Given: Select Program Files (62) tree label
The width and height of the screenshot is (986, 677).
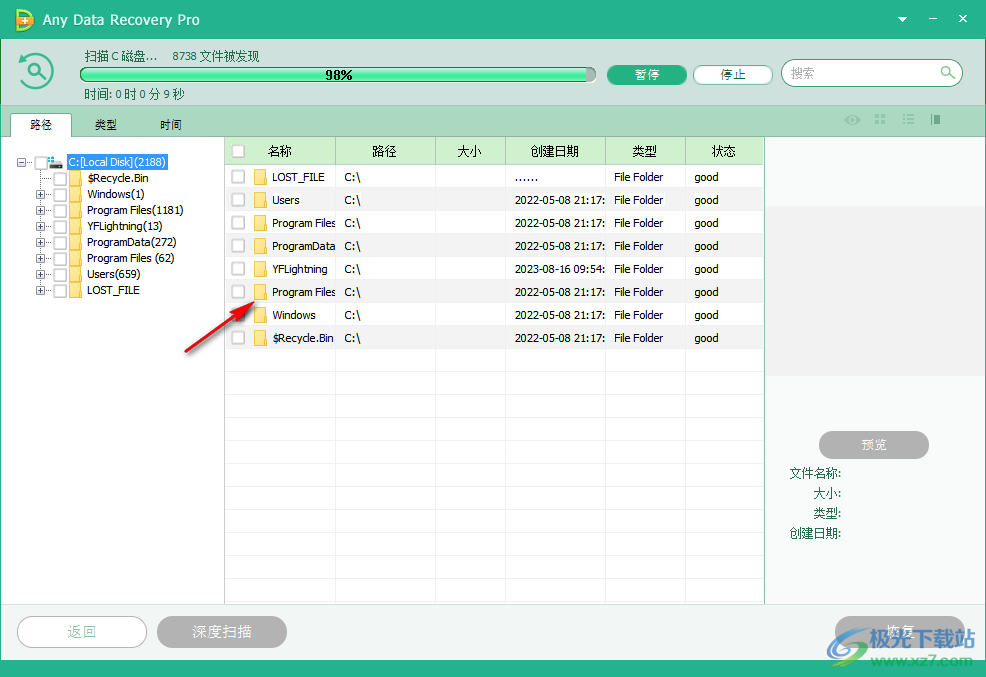Looking at the screenshot, I should (x=131, y=258).
